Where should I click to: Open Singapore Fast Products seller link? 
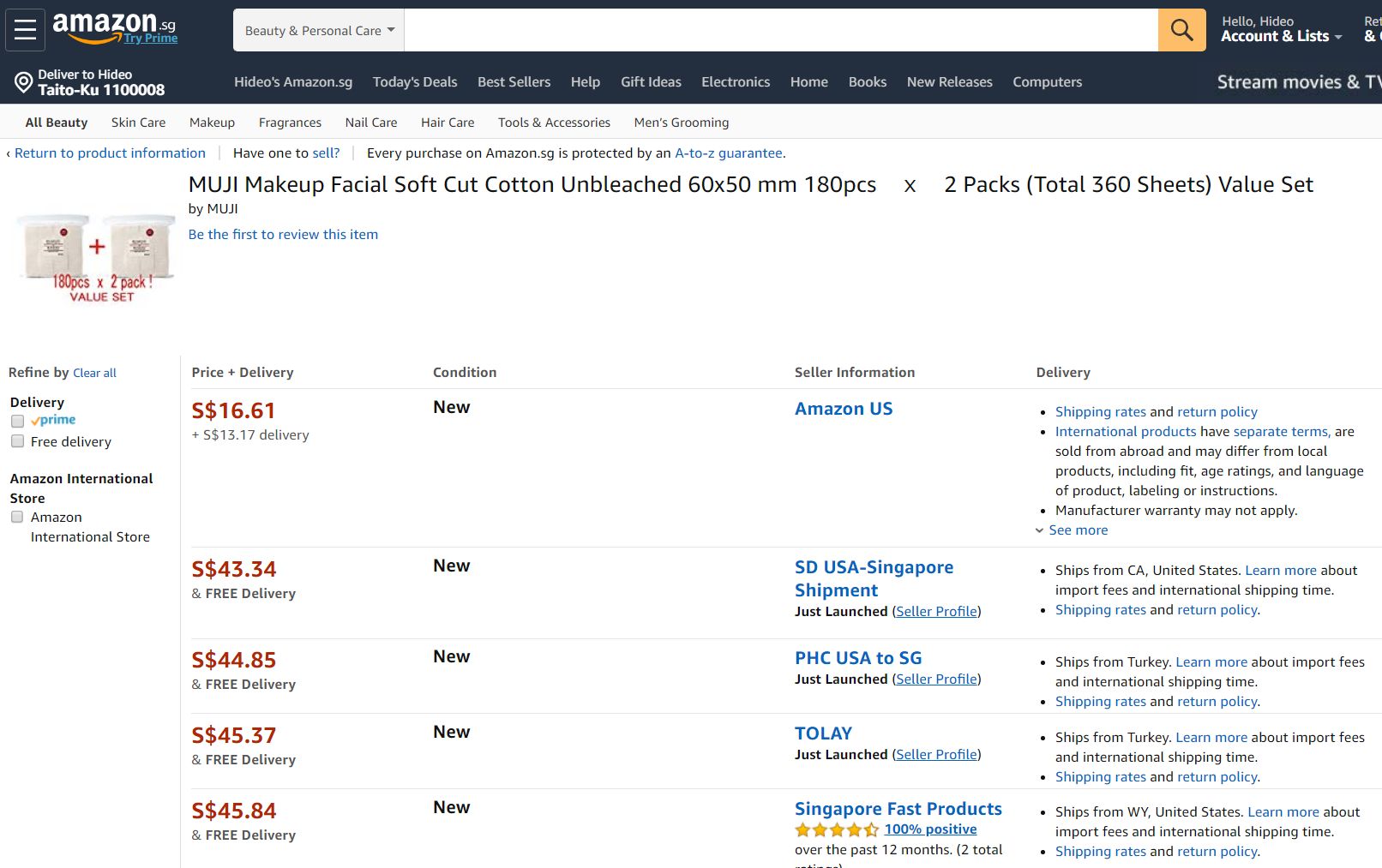coord(898,809)
